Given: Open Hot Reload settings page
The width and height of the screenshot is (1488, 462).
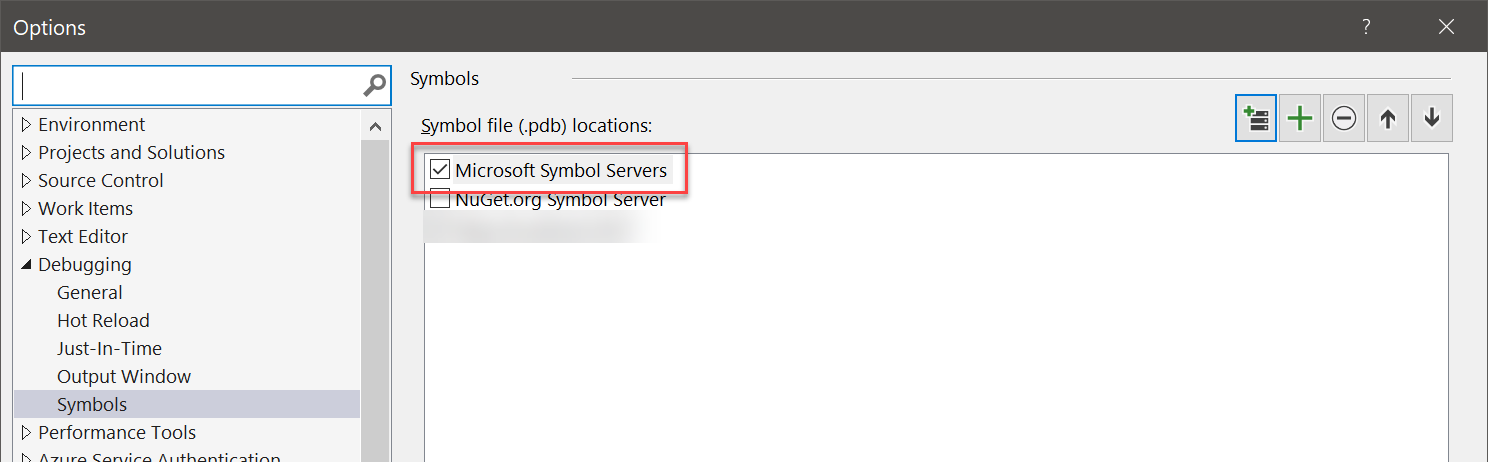Looking at the screenshot, I should 103,321.
